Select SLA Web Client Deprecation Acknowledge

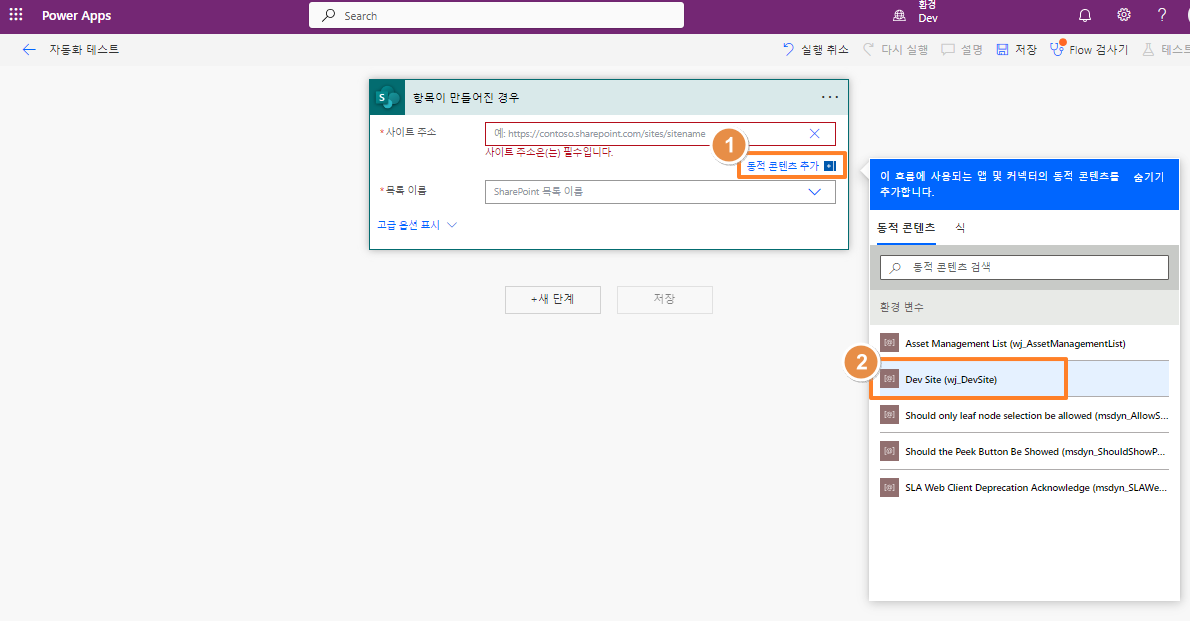pos(1024,487)
